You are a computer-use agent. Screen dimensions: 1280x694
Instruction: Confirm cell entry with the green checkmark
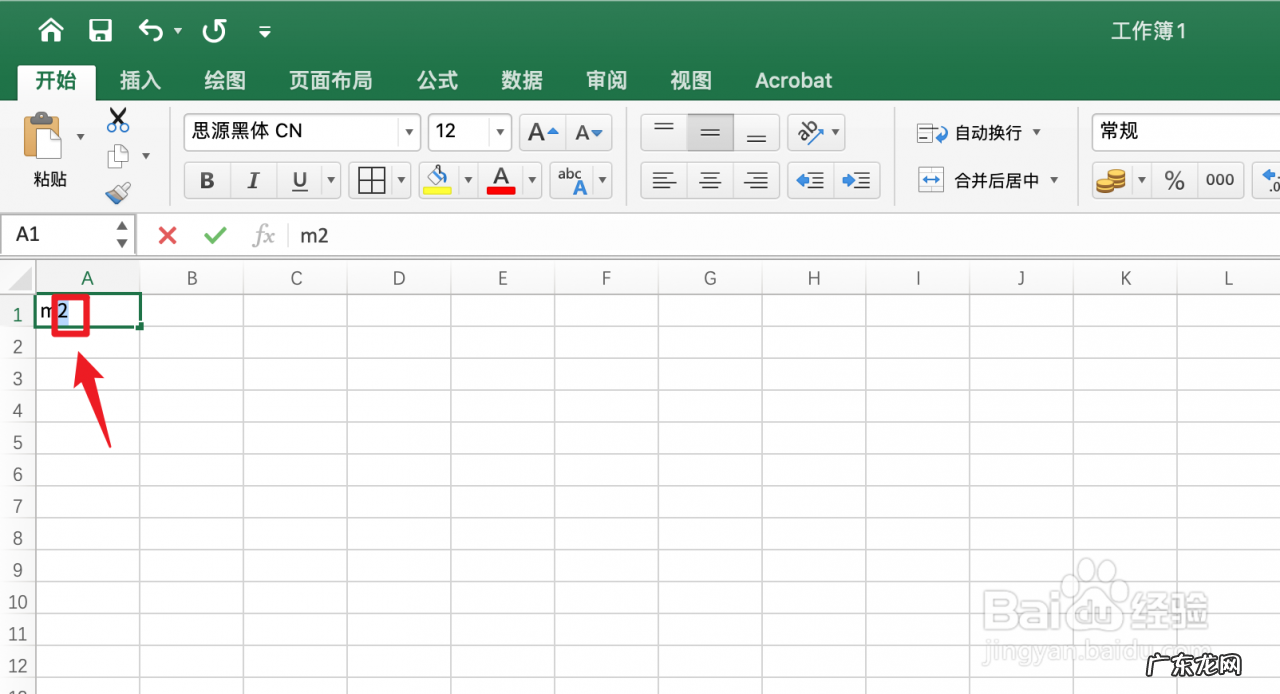click(x=214, y=236)
